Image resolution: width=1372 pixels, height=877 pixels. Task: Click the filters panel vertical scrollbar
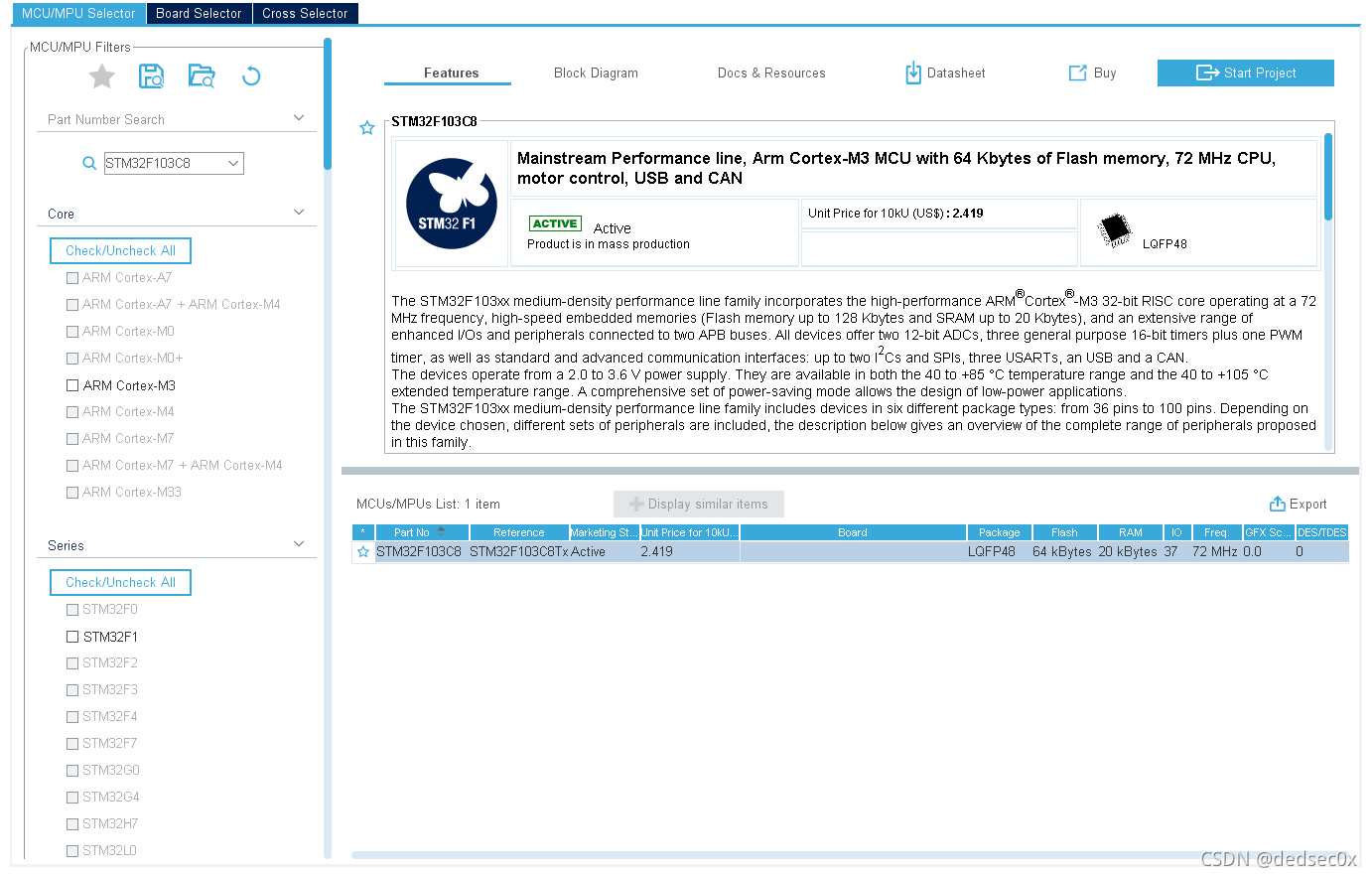click(x=328, y=103)
